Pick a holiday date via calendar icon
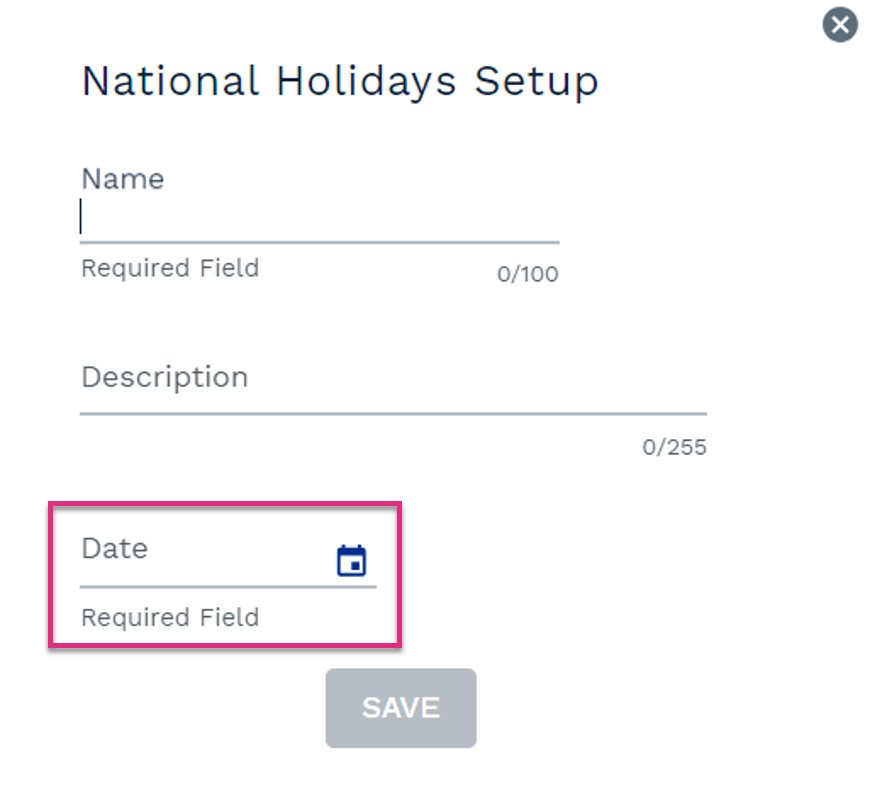Screen dimensions: 876x798 click(351, 560)
